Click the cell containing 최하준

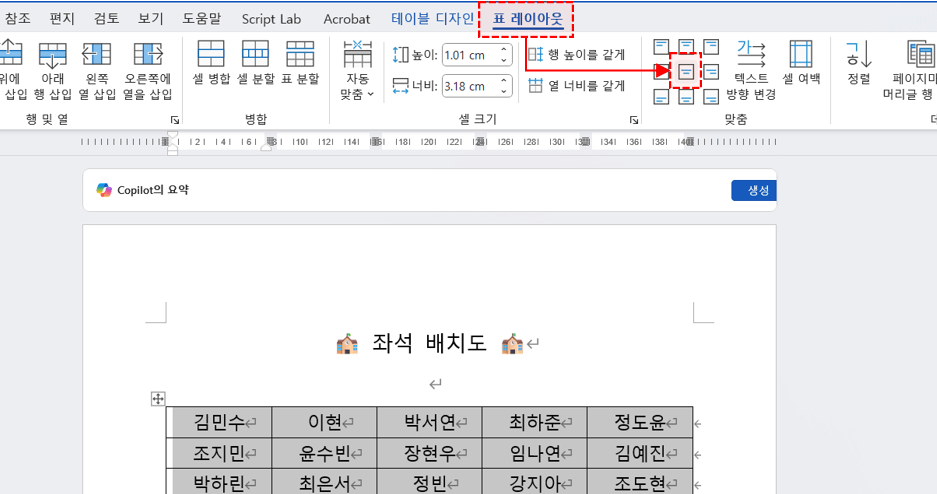535,422
